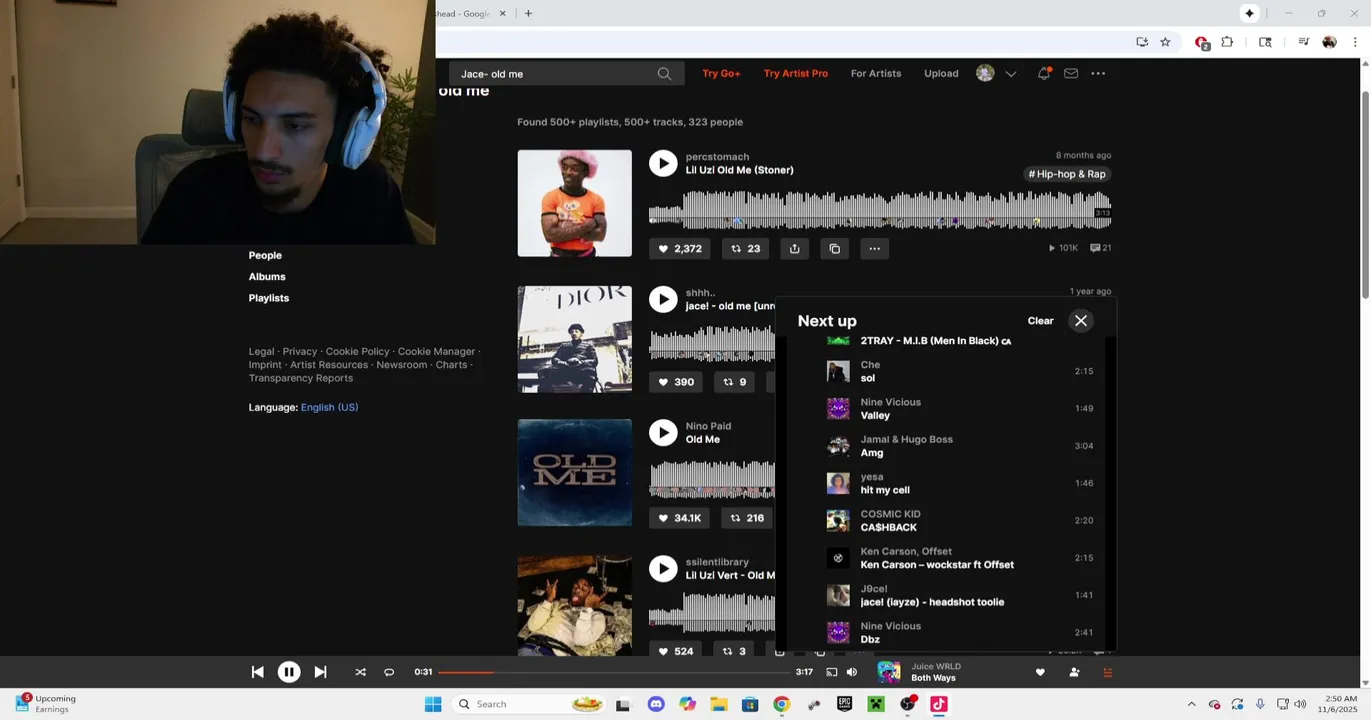Open the Cookie Manager footer link
Viewport: 1371px width, 720px height.
pyautogui.click(x=436, y=352)
